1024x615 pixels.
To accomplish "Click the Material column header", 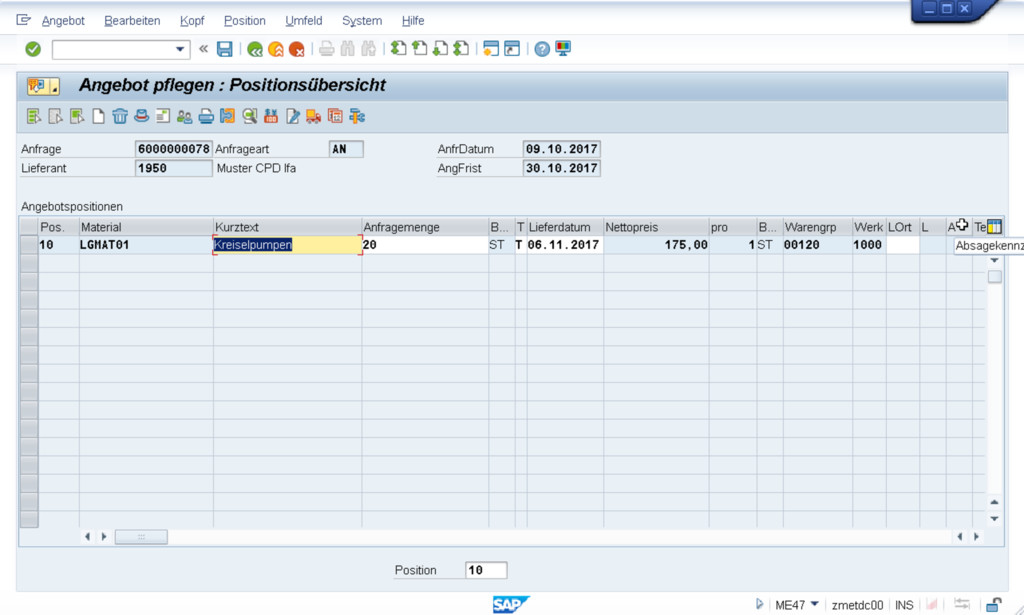I will pos(146,227).
